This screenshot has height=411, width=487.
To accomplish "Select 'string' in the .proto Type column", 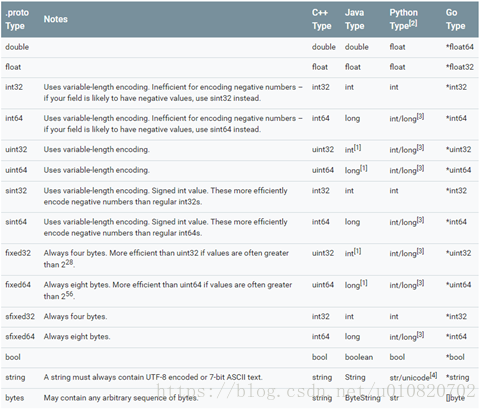I will (15, 377).
